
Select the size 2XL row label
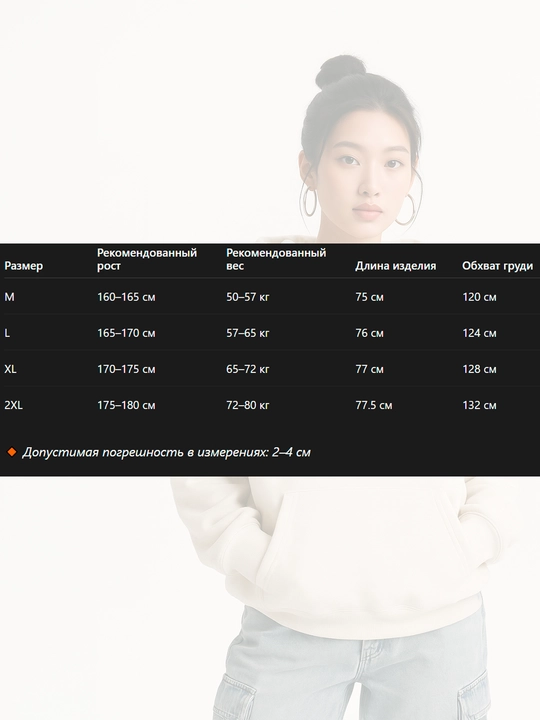pyautogui.click(x=13, y=405)
